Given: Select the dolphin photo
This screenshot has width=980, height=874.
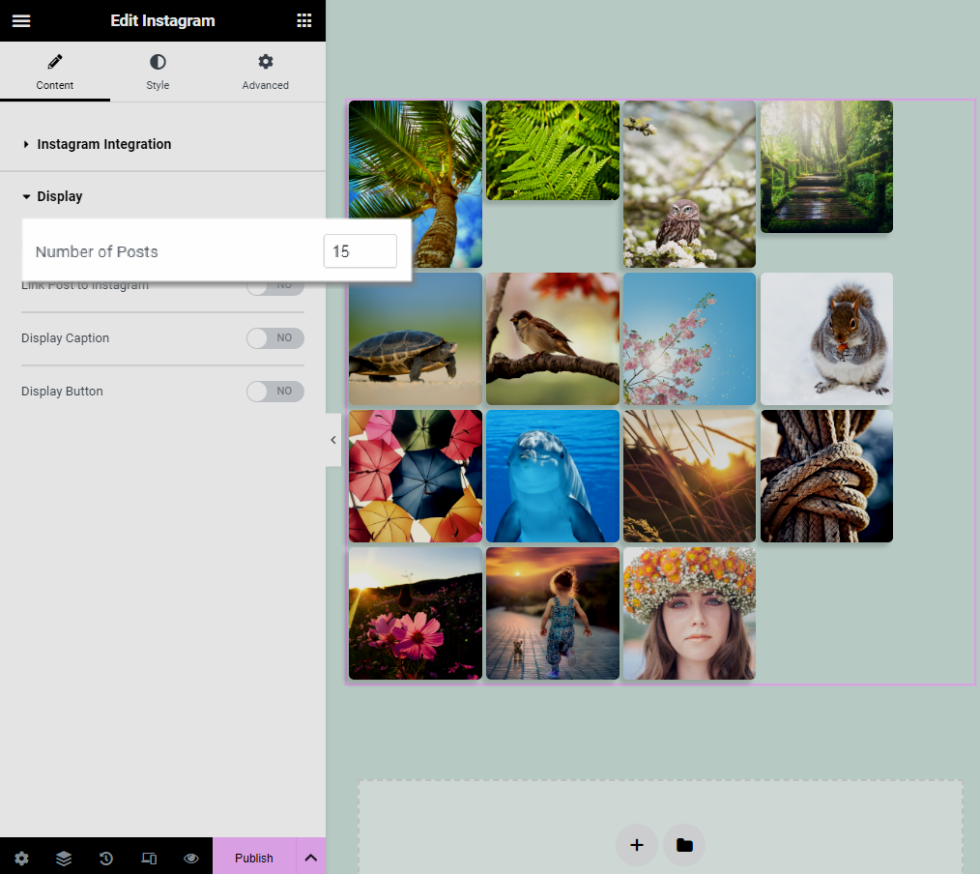Looking at the screenshot, I should (552, 476).
